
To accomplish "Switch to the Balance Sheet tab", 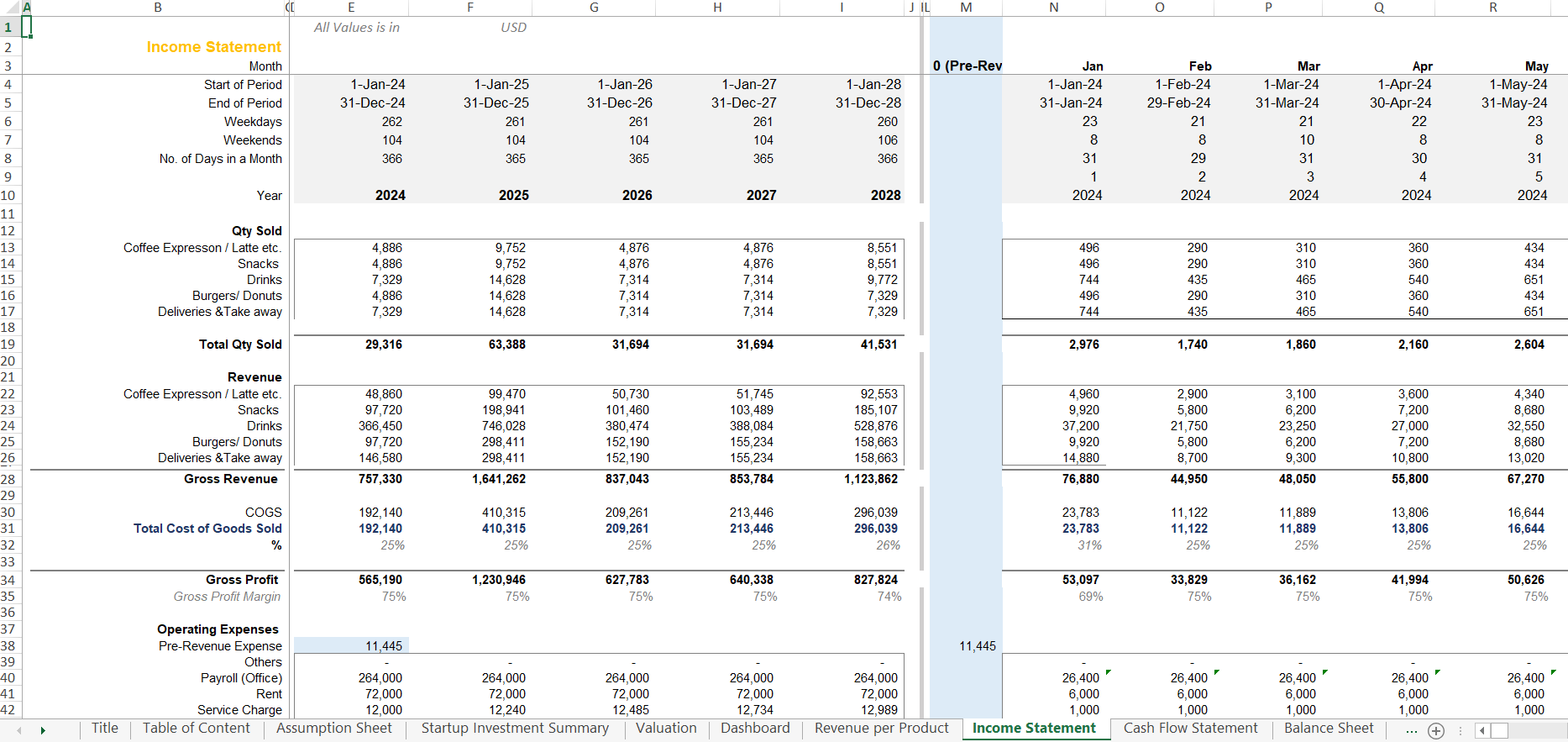I will tap(1329, 729).
